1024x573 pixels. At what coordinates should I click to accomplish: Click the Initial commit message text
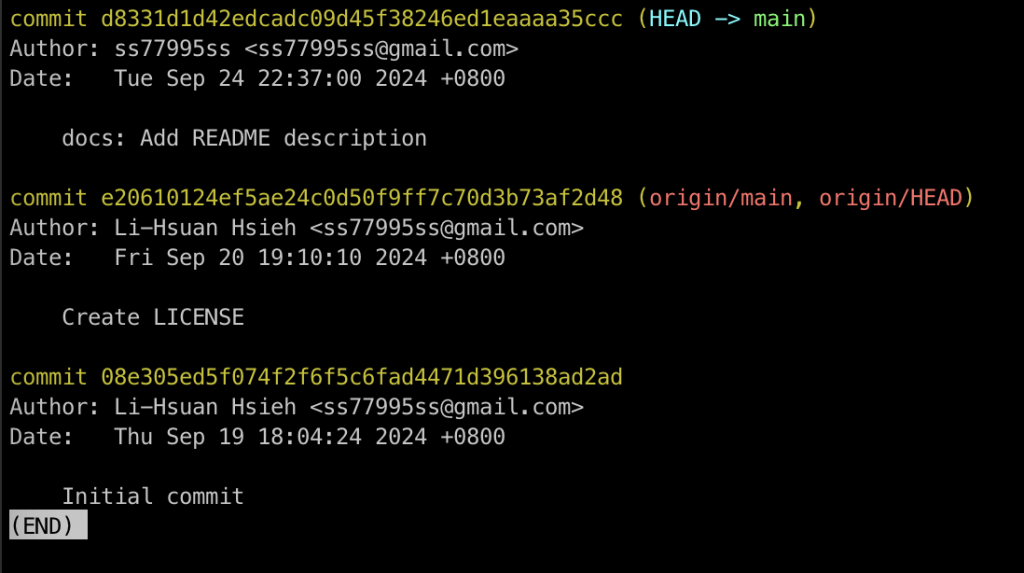click(x=153, y=497)
